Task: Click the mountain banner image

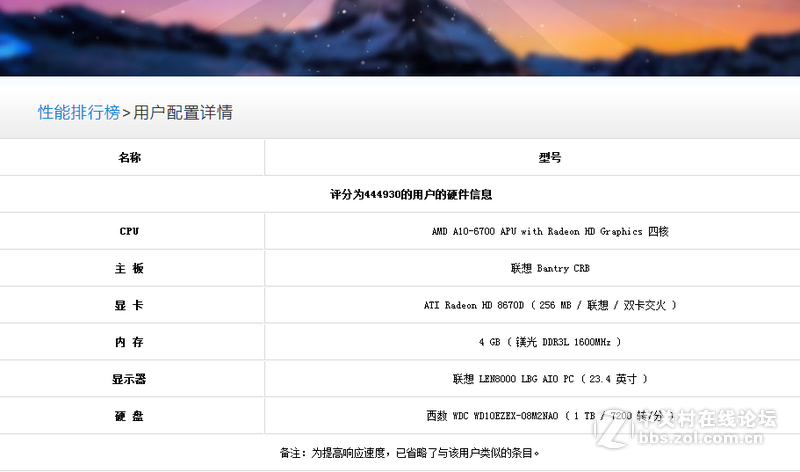Action: coord(400,38)
